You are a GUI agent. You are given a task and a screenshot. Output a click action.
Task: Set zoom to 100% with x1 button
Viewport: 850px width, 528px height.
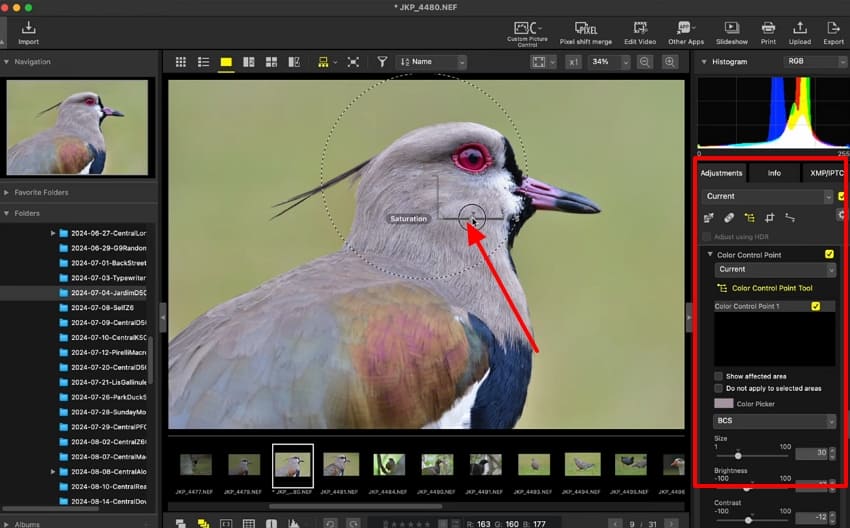[573, 62]
